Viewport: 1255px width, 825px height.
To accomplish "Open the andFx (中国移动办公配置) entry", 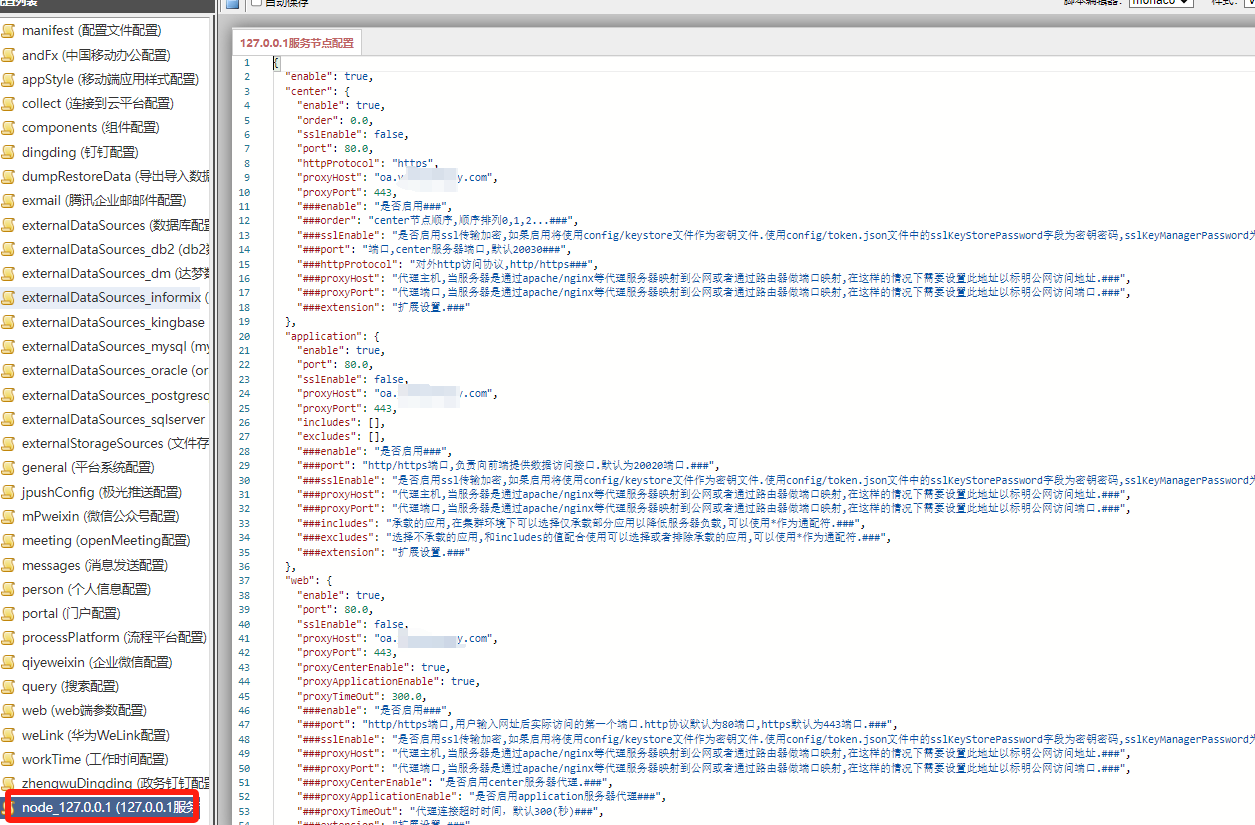I will pos(96,55).
